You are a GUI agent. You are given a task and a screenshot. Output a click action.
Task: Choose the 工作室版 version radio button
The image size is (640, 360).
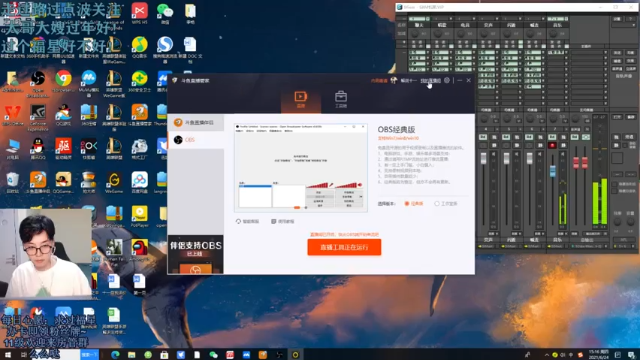coord(446,203)
